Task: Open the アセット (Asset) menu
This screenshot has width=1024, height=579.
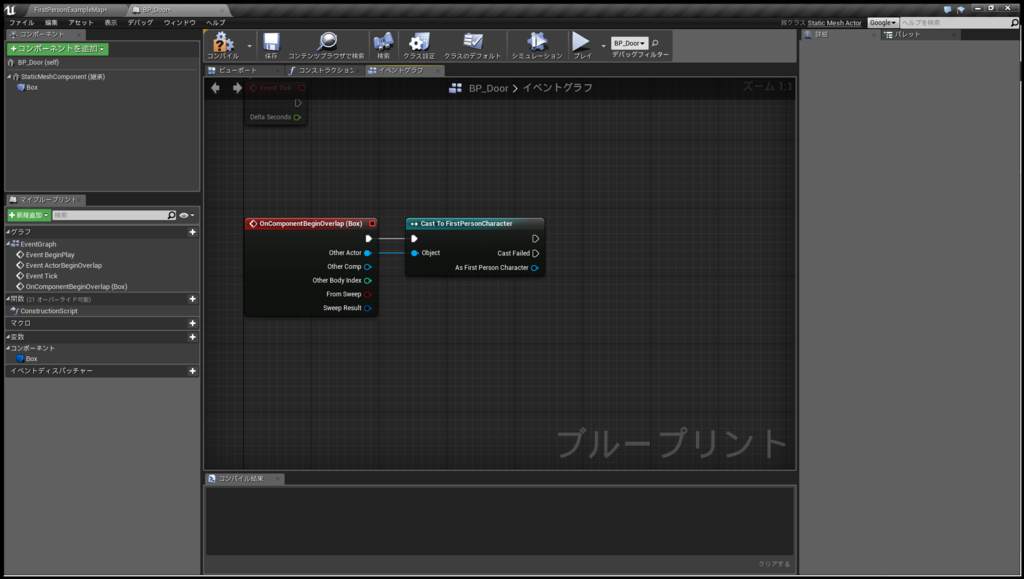Action: click(x=81, y=23)
